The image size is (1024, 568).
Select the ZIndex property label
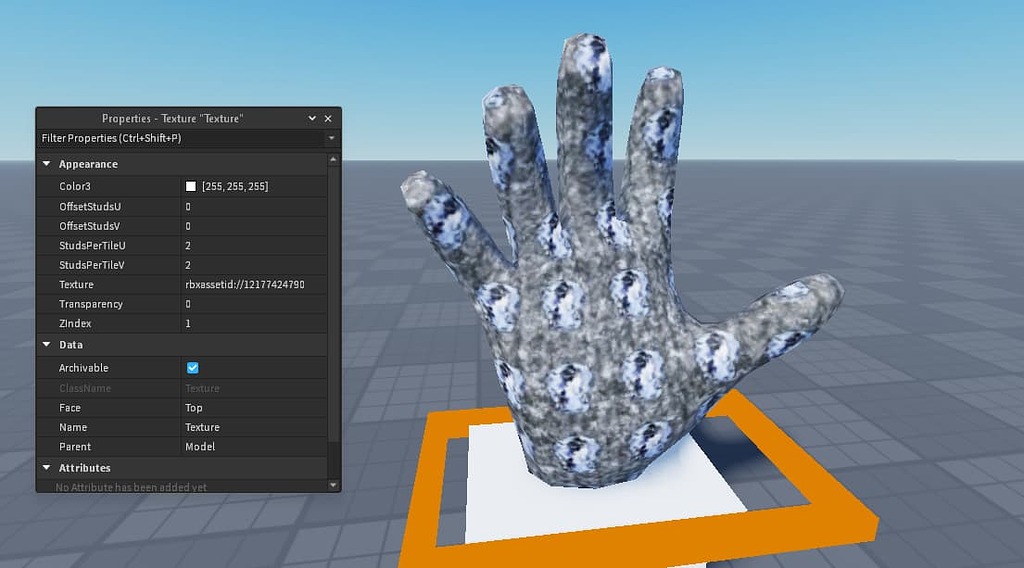coord(75,323)
